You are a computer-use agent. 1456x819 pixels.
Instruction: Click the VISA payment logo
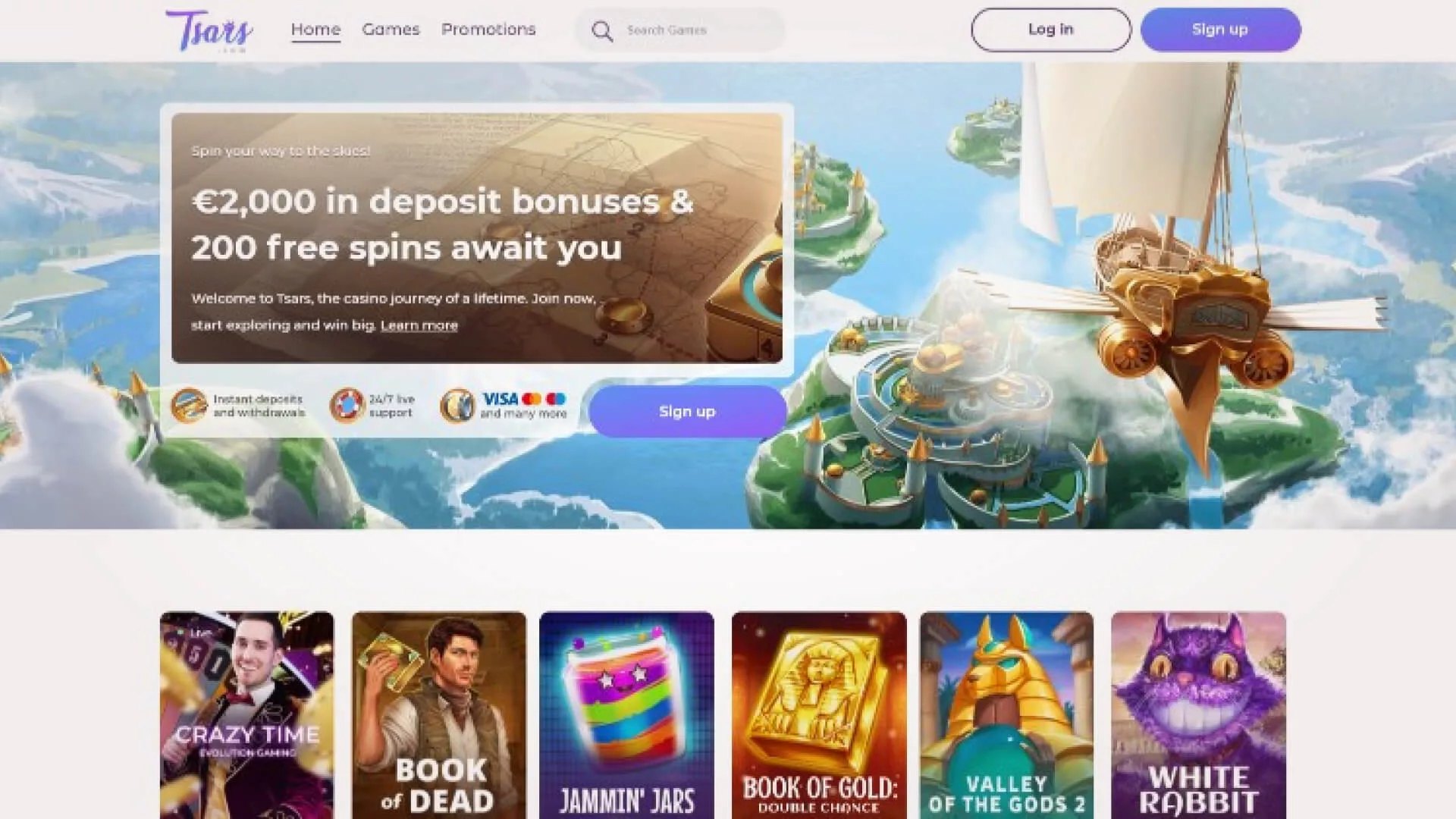[500, 399]
